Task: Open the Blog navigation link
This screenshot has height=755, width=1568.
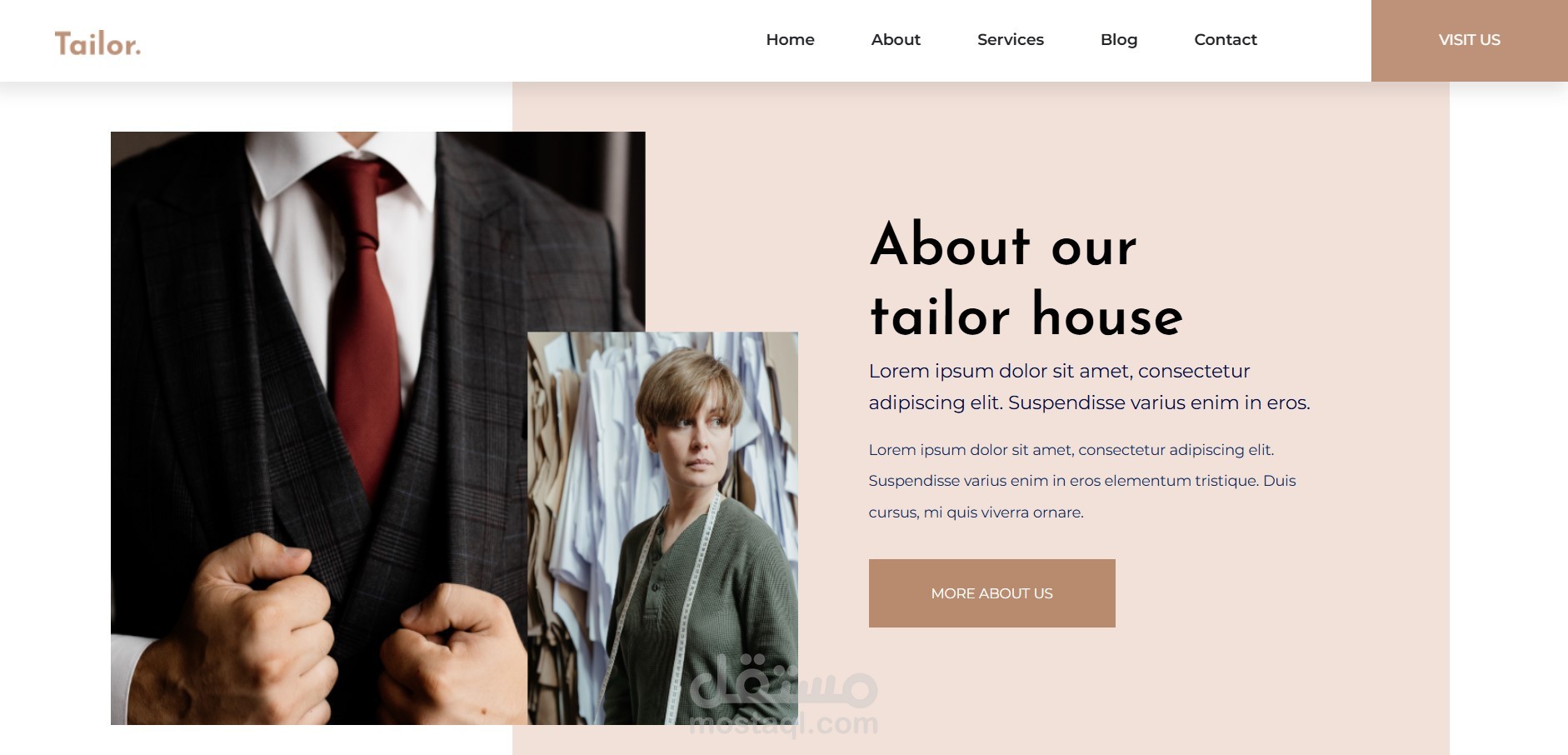Action: pos(1118,39)
